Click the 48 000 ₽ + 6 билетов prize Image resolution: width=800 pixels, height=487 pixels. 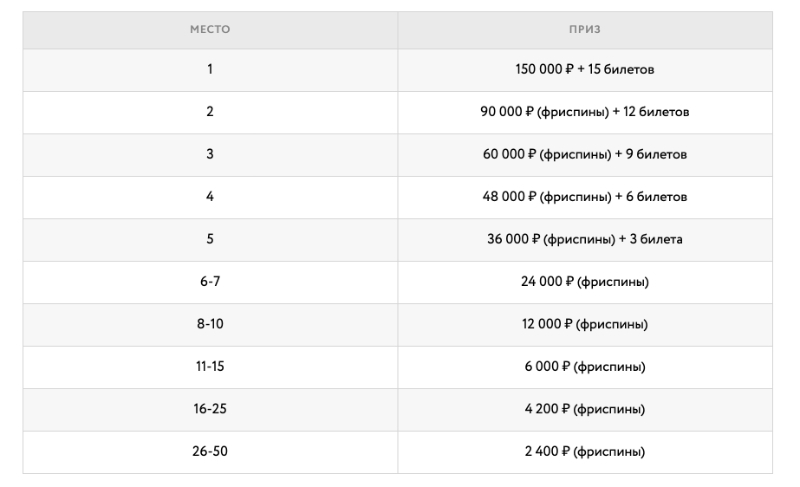coord(585,197)
